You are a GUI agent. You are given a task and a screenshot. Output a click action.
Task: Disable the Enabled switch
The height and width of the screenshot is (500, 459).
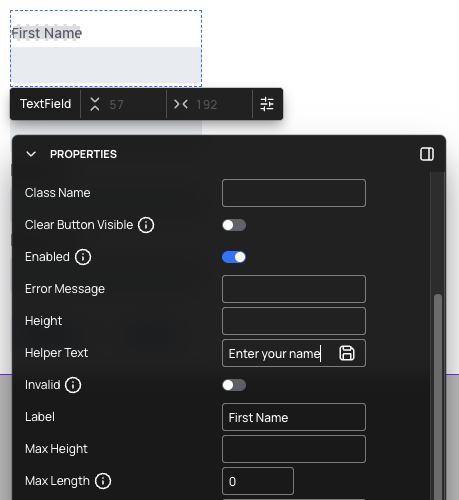[234, 257]
